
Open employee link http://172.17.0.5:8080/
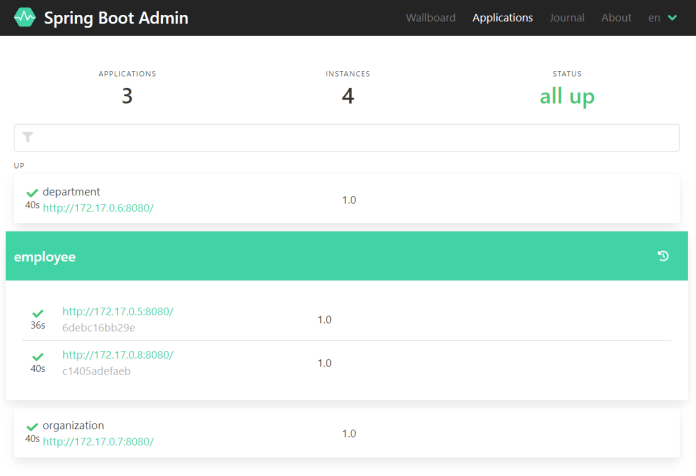click(118, 311)
